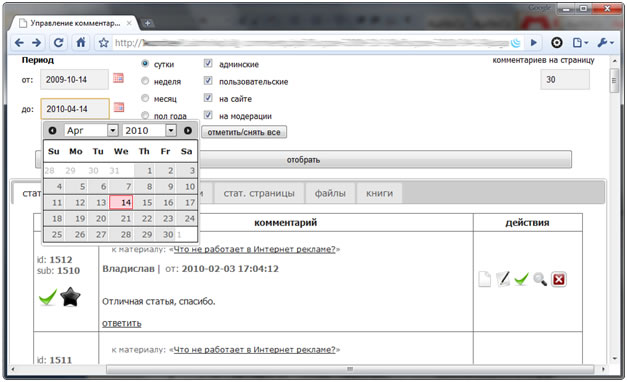
Task: Go to previous month in datepicker
Action: click(52, 130)
